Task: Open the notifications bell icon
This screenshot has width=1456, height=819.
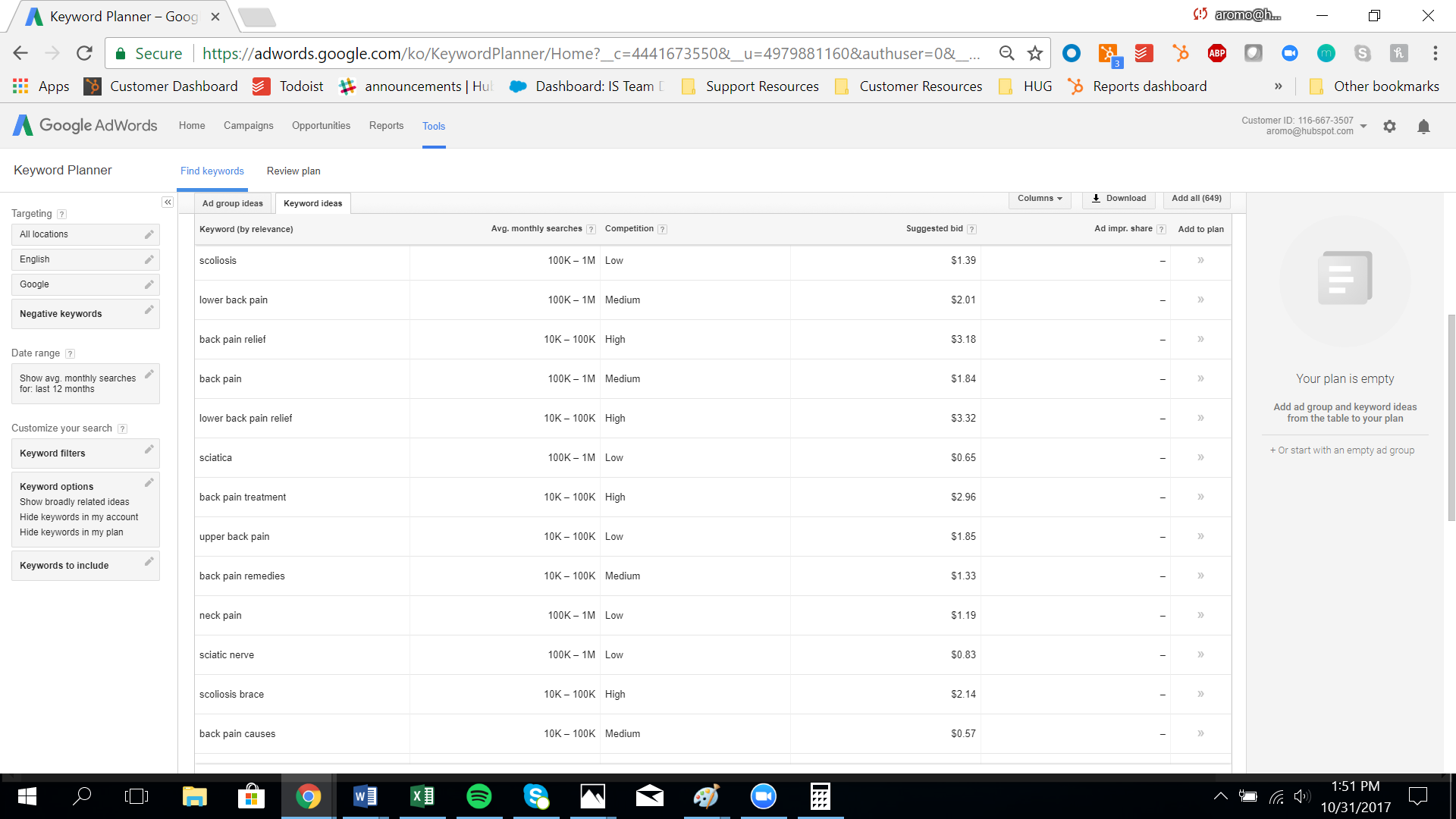Action: 1423,127
